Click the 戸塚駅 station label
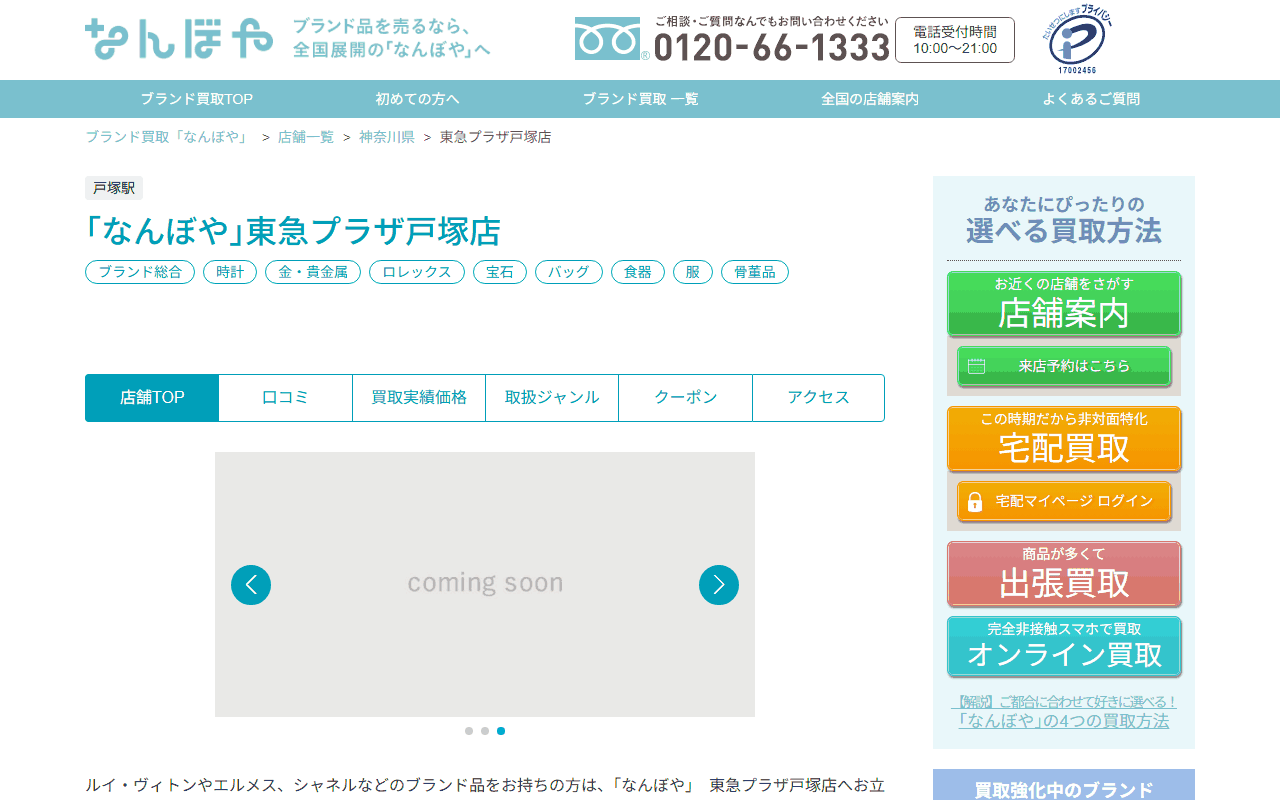The height and width of the screenshot is (800, 1280). (x=114, y=188)
